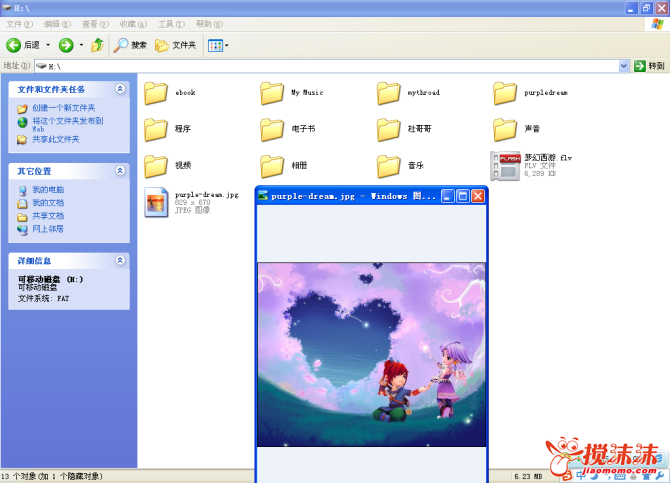Collapse the 其它位置 panel
The height and width of the screenshot is (483, 670).
coord(120,171)
